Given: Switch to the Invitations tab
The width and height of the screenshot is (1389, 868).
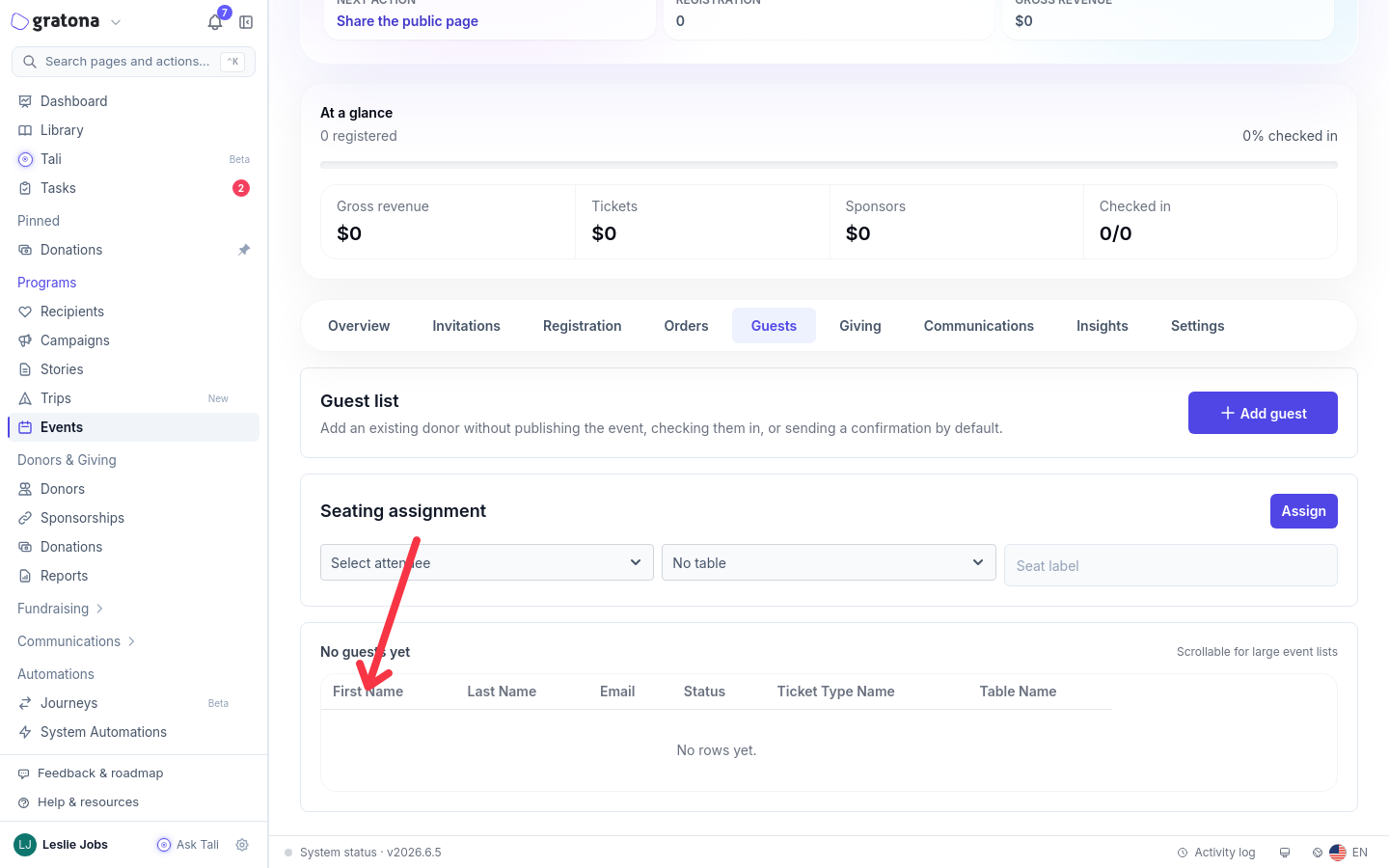Looking at the screenshot, I should pyautogui.click(x=466, y=326).
